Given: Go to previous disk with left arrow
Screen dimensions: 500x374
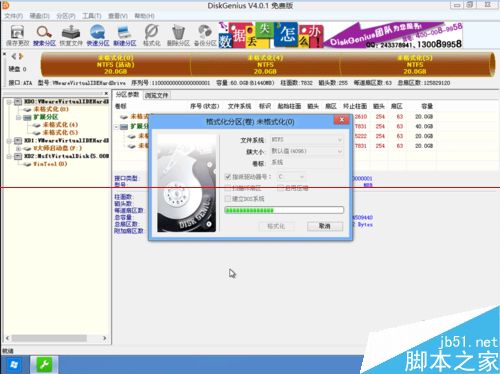Looking at the screenshot, I should tap(14, 56).
